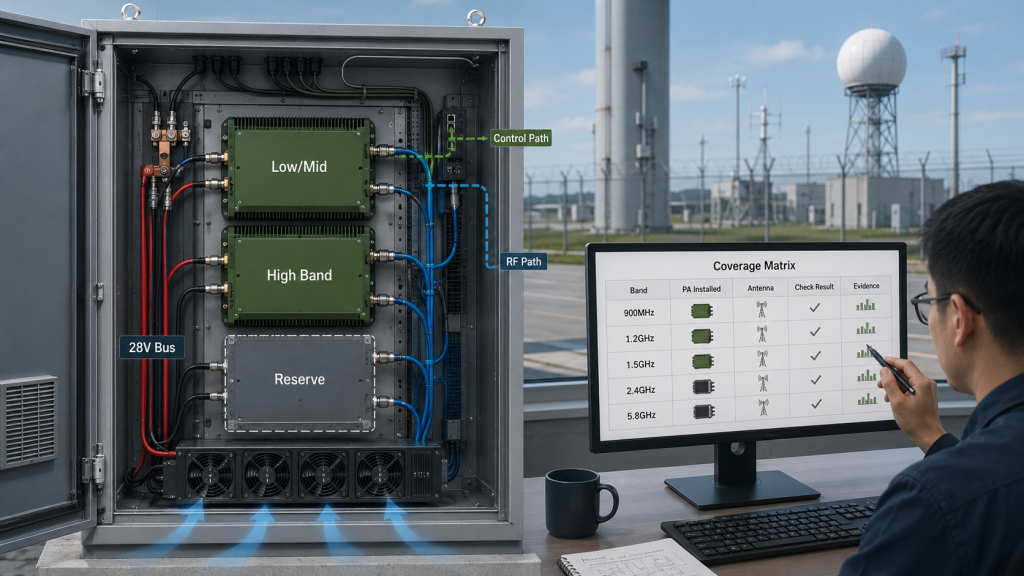The image size is (1024, 576).
Task: Open the Evidence chart icon for 1.5GHz
Action: [x=865, y=353]
